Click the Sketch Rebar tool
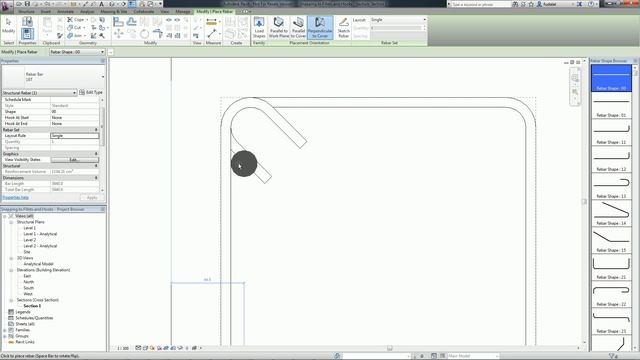Viewport: 640px width, 360px height. click(344, 28)
